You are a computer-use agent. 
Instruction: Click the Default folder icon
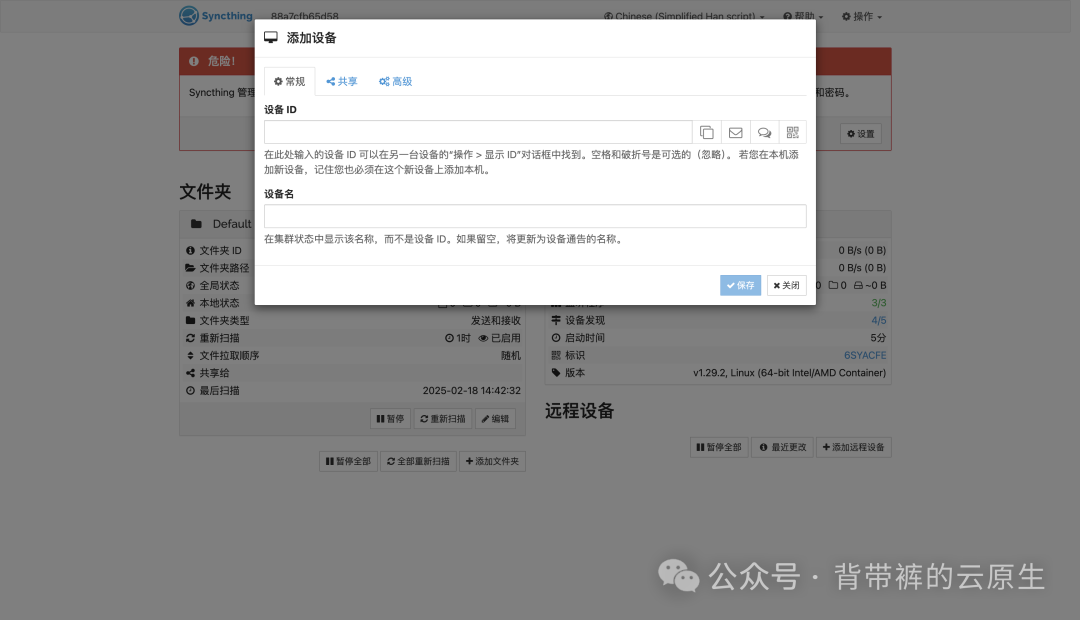[196, 224]
